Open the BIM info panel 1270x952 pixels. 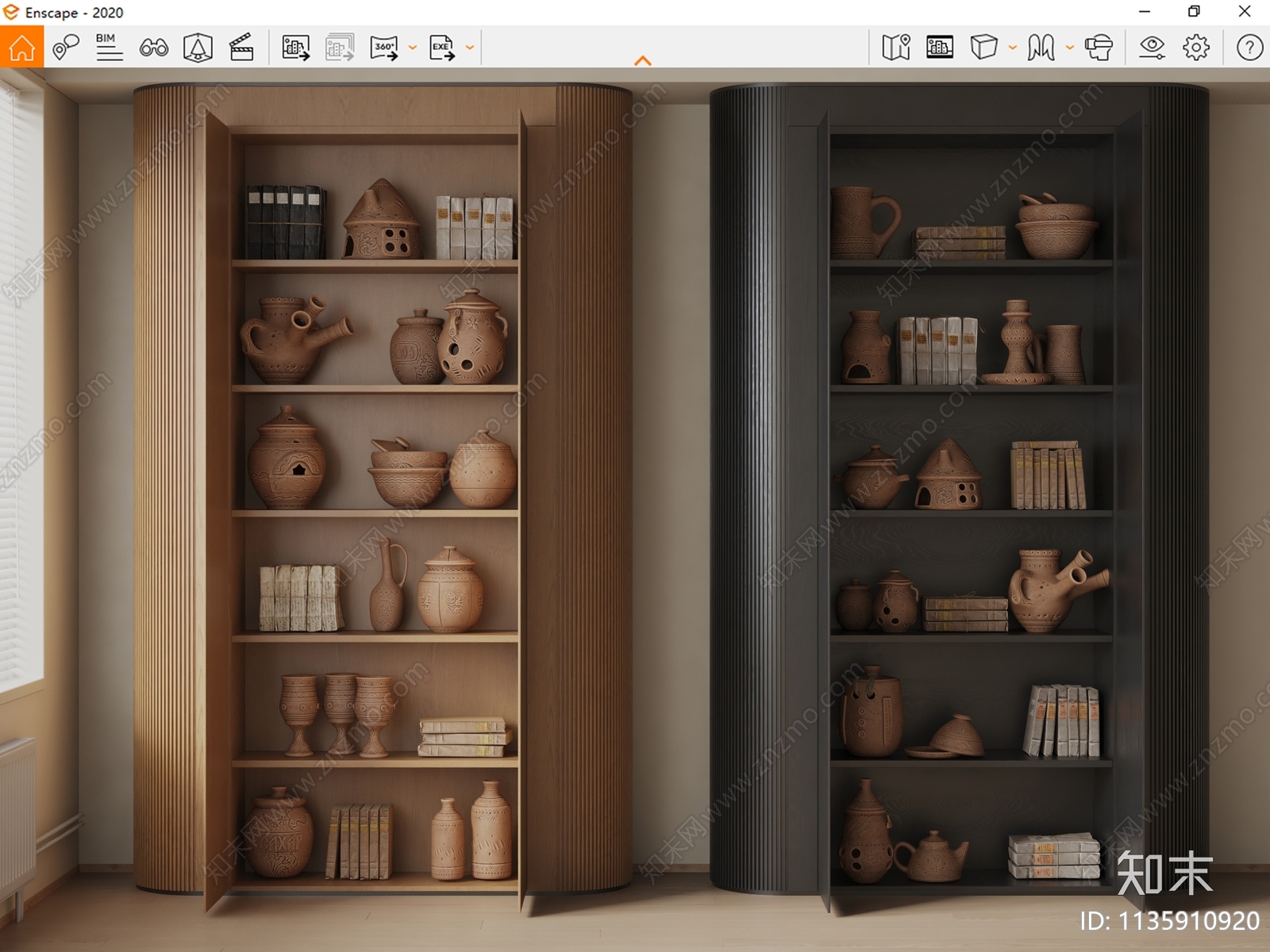(110, 48)
